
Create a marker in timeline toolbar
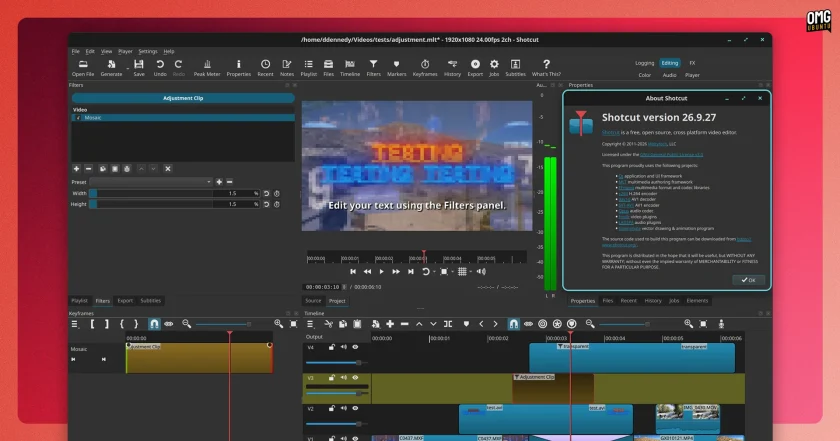(x=466, y=324)
